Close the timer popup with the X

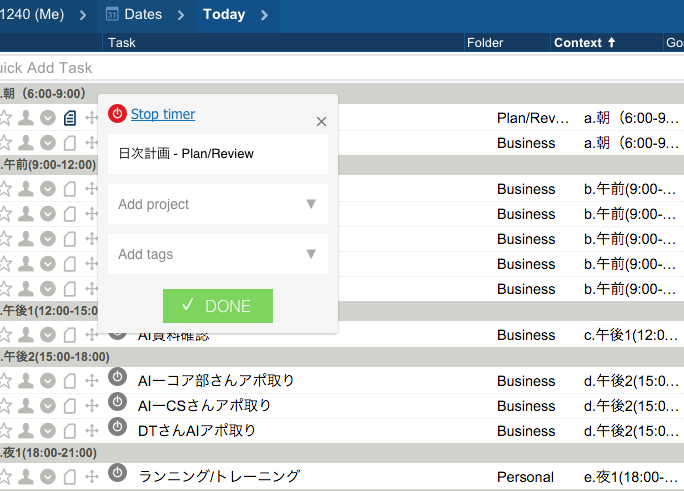pyautogui.click(x=321, y=121)
